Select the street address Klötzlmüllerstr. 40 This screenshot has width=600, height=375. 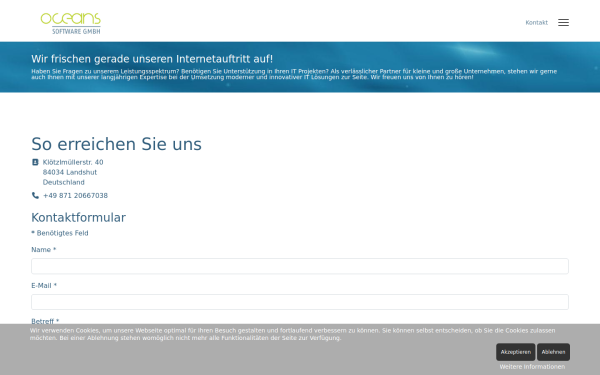coord(73,162)
